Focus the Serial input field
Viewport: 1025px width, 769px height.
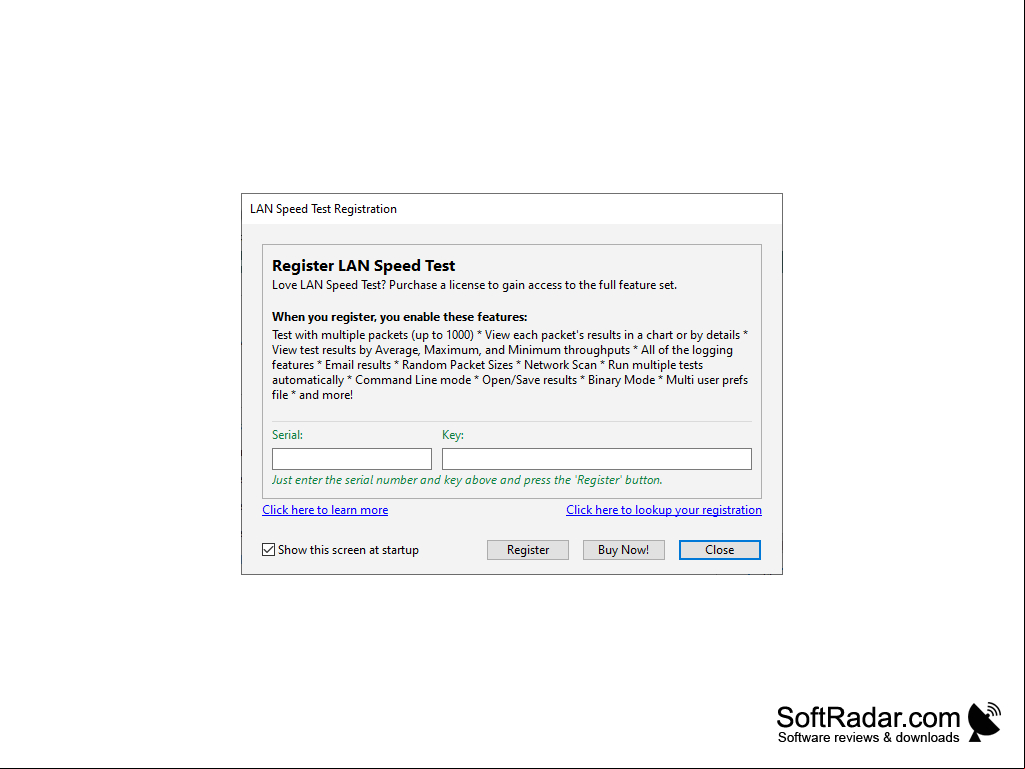point(352,459)
